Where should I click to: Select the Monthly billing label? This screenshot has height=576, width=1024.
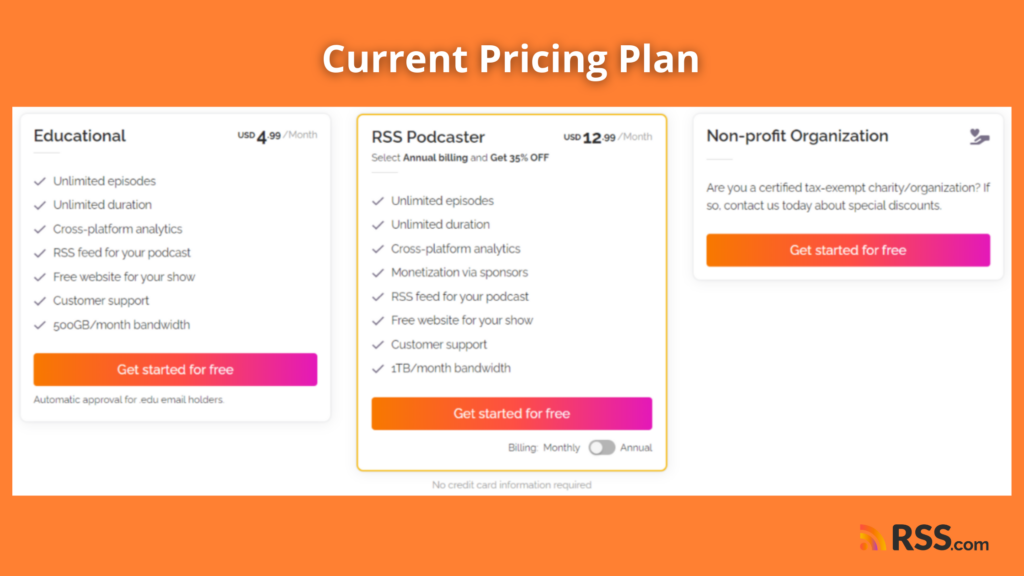click(561, 447)
